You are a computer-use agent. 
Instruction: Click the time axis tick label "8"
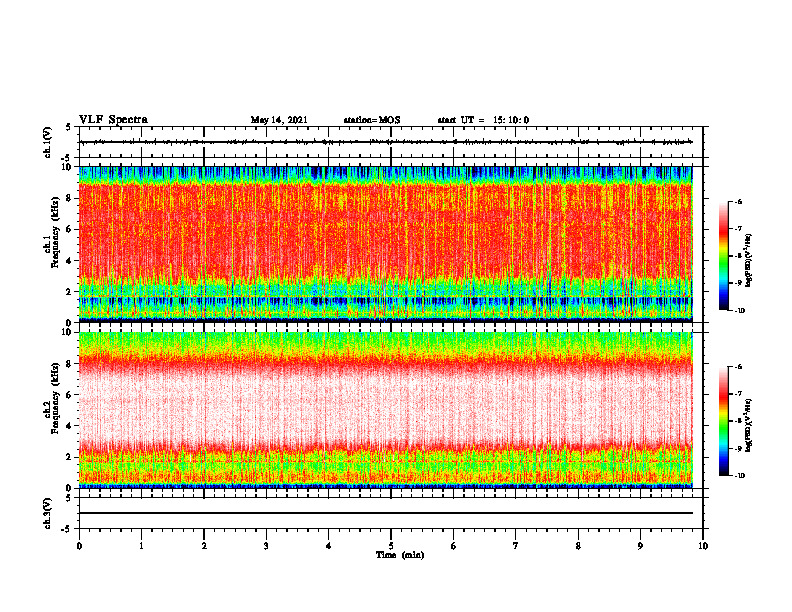tap(578, 546)
